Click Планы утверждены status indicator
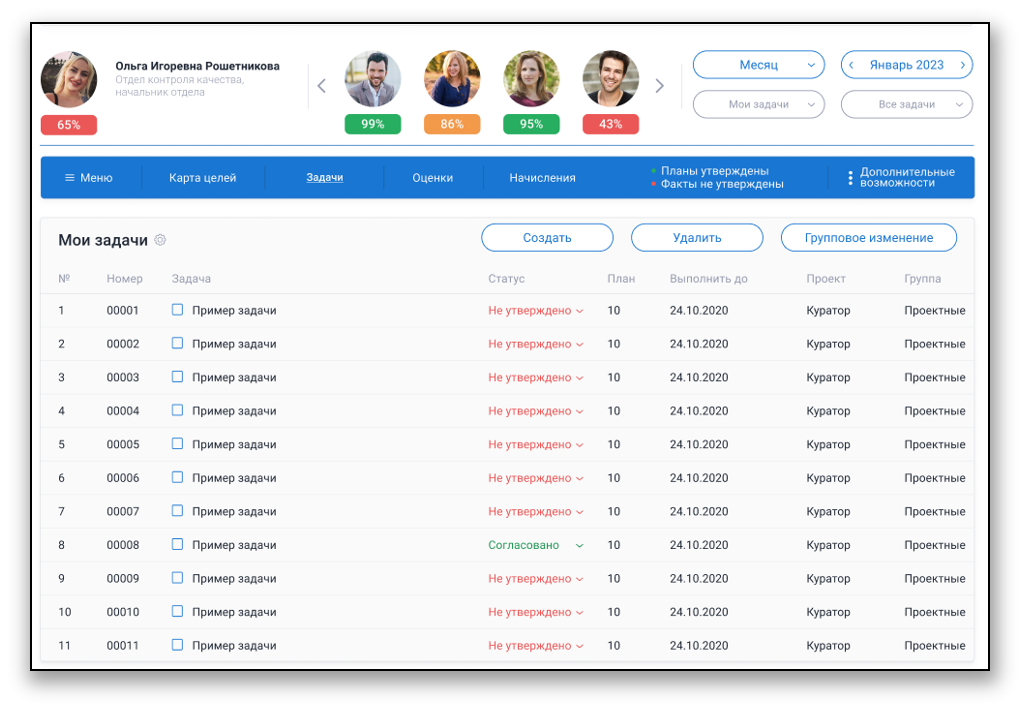This screenshot has width=1025, height=711. click(710, 171)
